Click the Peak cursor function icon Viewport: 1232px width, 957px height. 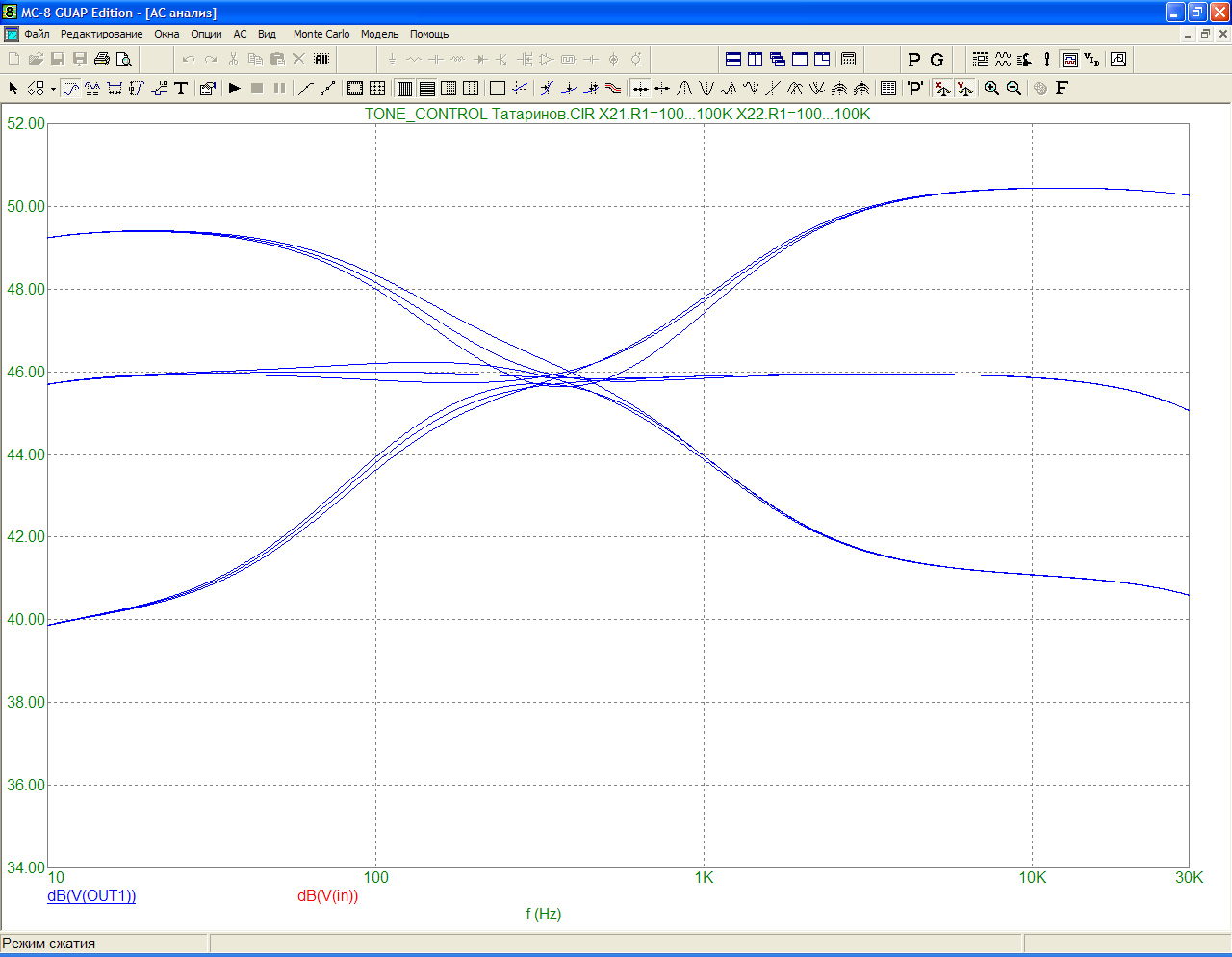tap(684, 88)
